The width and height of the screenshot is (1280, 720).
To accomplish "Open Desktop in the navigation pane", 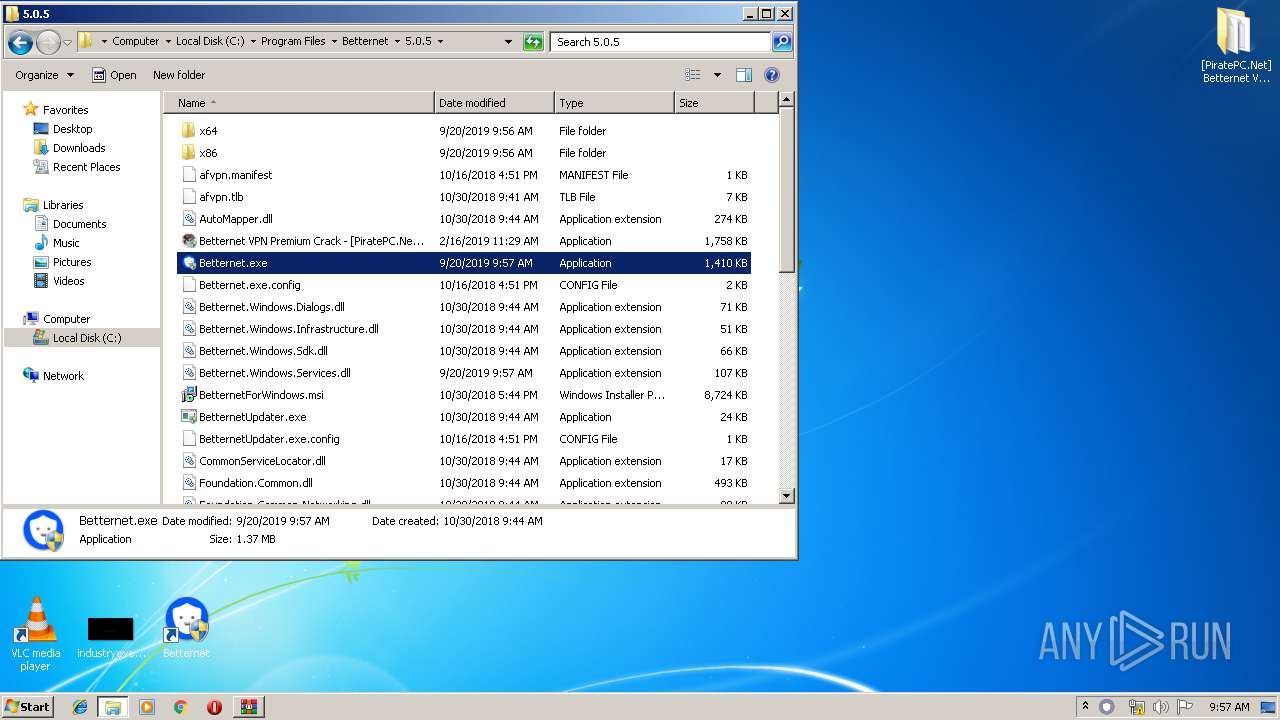I will pyautogui.click(x=72, y=129).
